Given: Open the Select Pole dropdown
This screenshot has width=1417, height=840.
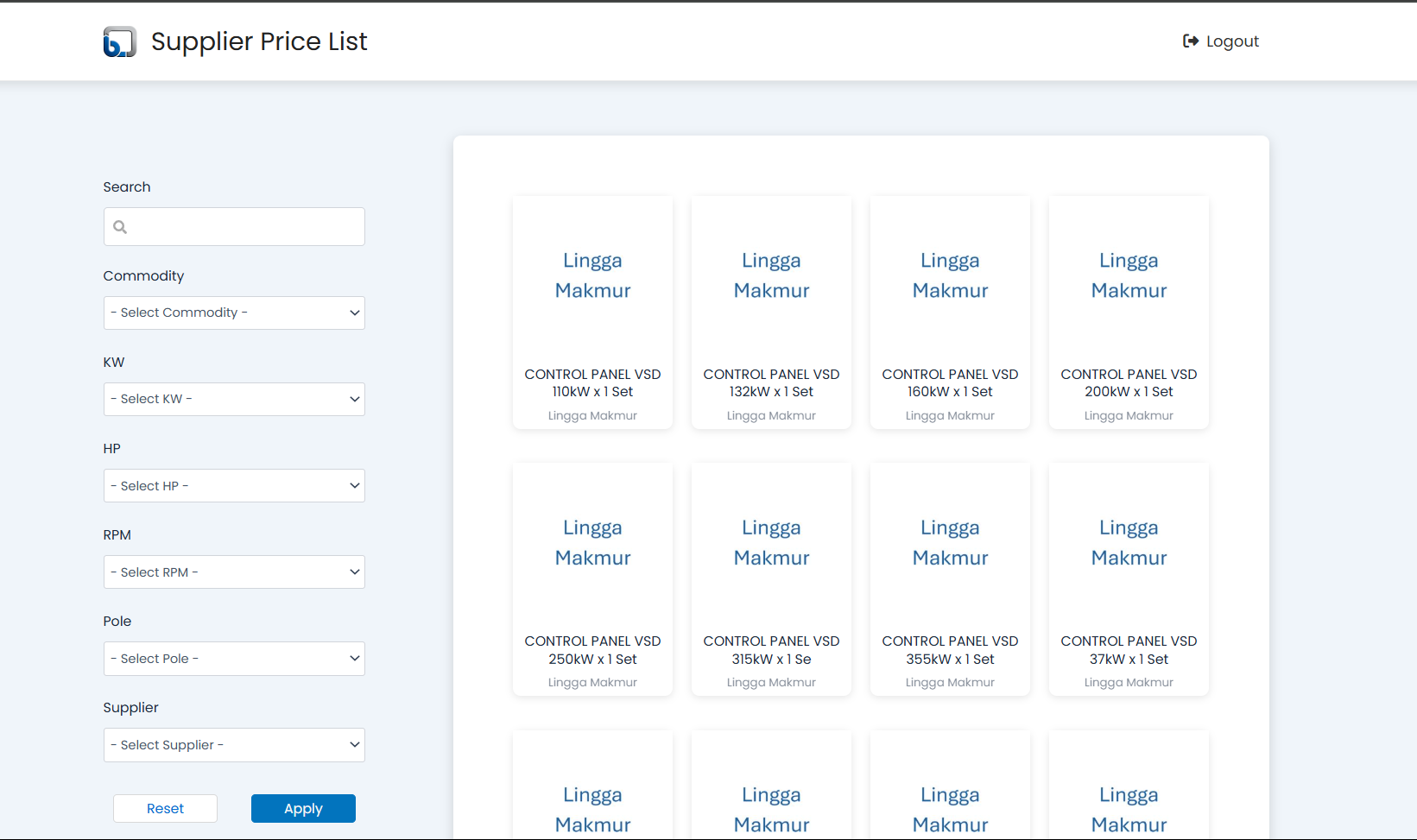Looking at the screenshot, I should [x=234, y=659].
